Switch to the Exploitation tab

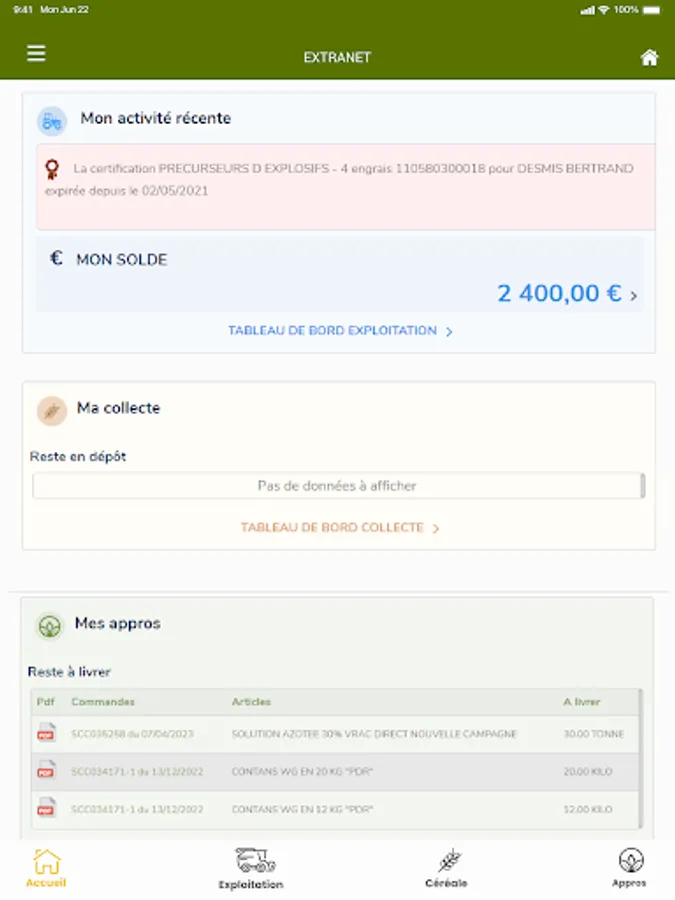(x=252, y=868)
